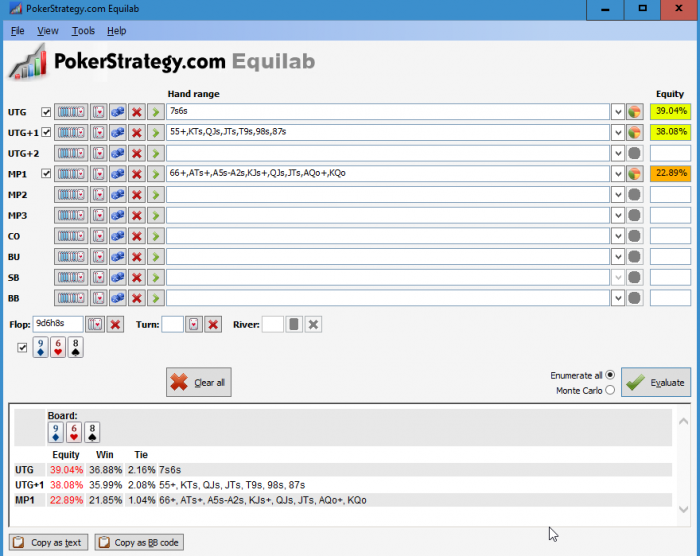The width and height of the screenshot is (700, 556).
Task: Open hand range selector for MP3
Action: point(71,215)
